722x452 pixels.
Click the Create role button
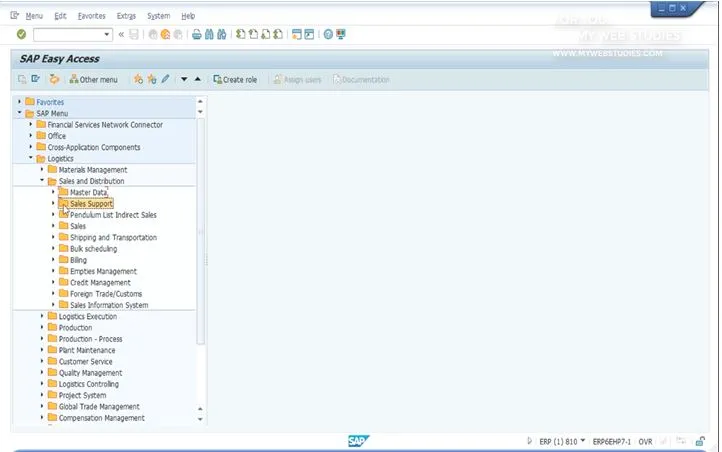tap(235, 79)
